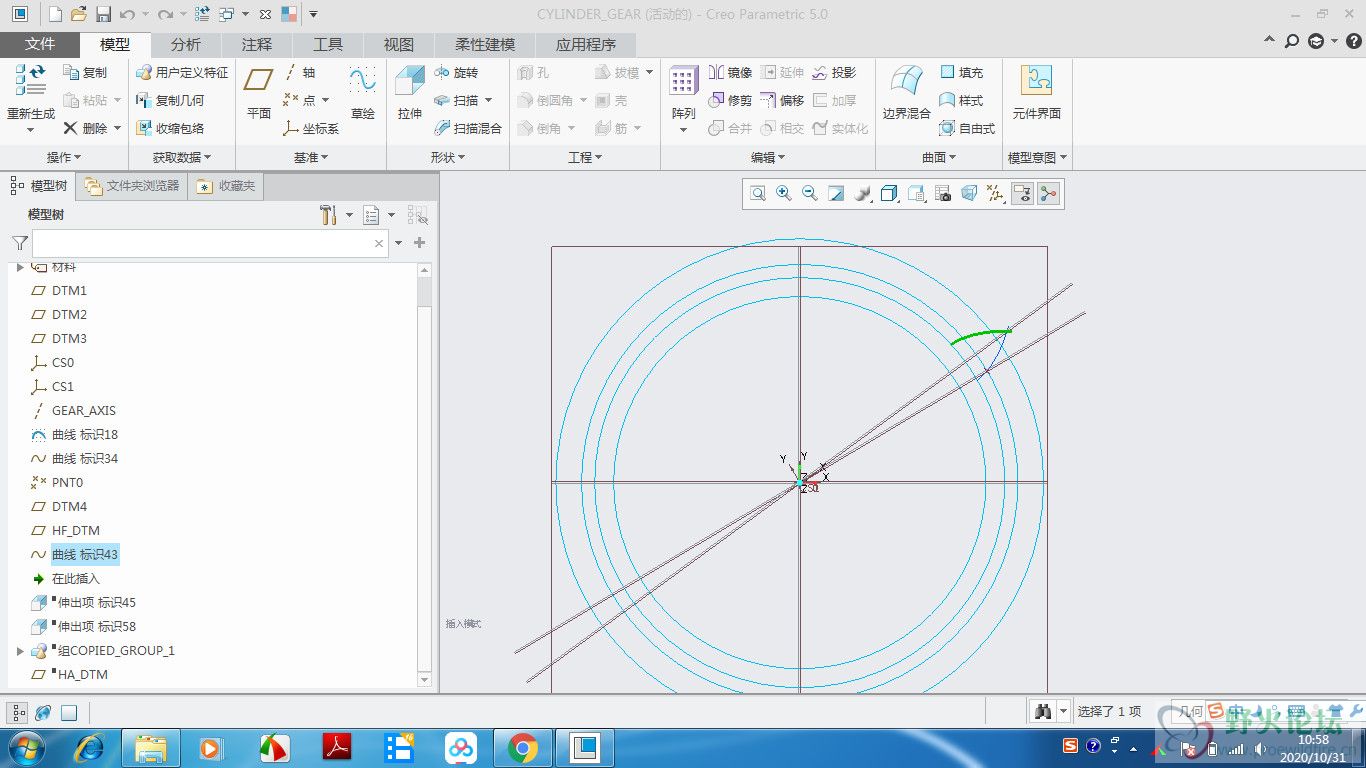Image resolution: width=1366 pixels, height=768 pixels.
Task: Open the 文件 menu
Action: click(40, 44)
